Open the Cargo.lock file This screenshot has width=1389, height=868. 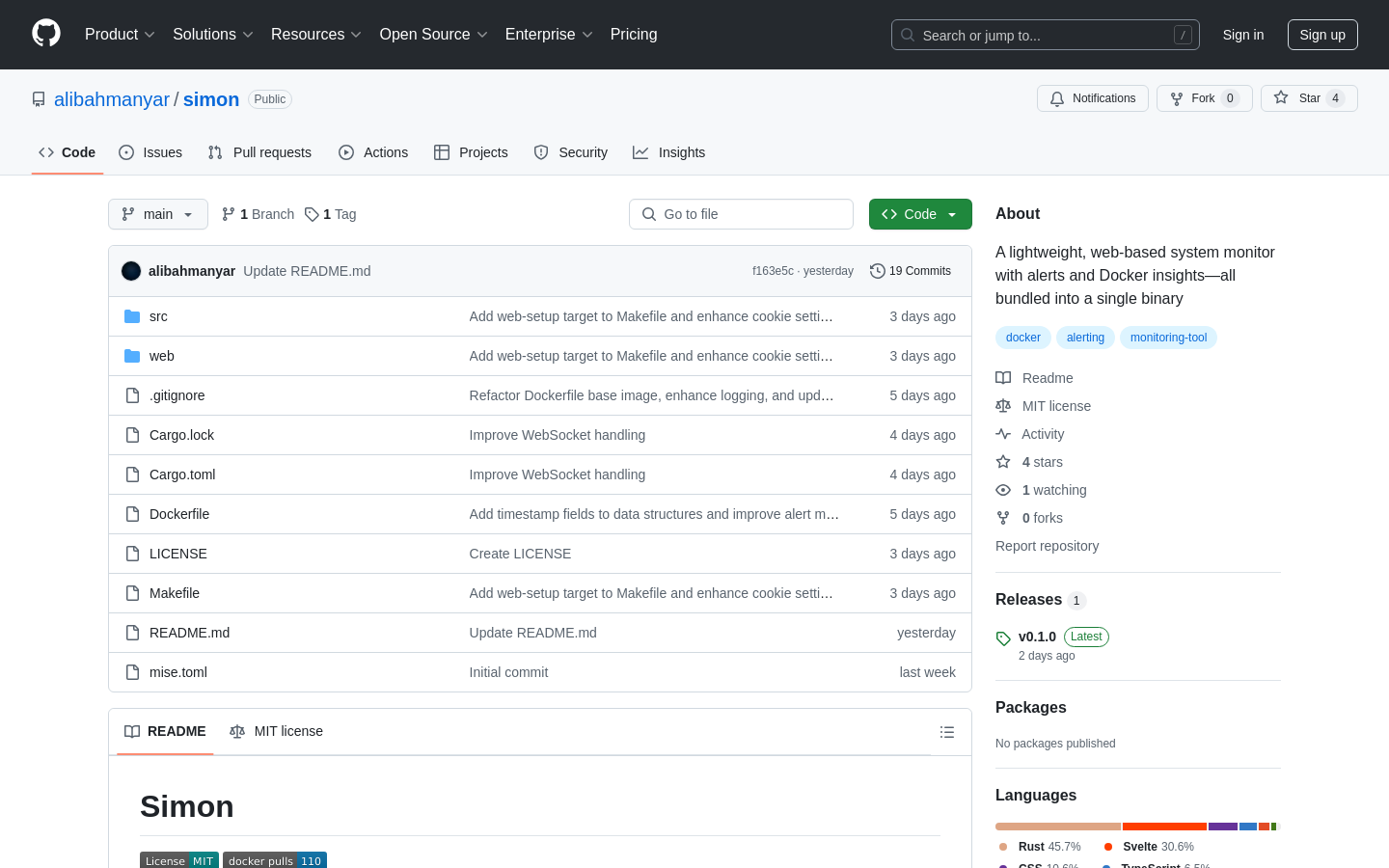181,435
